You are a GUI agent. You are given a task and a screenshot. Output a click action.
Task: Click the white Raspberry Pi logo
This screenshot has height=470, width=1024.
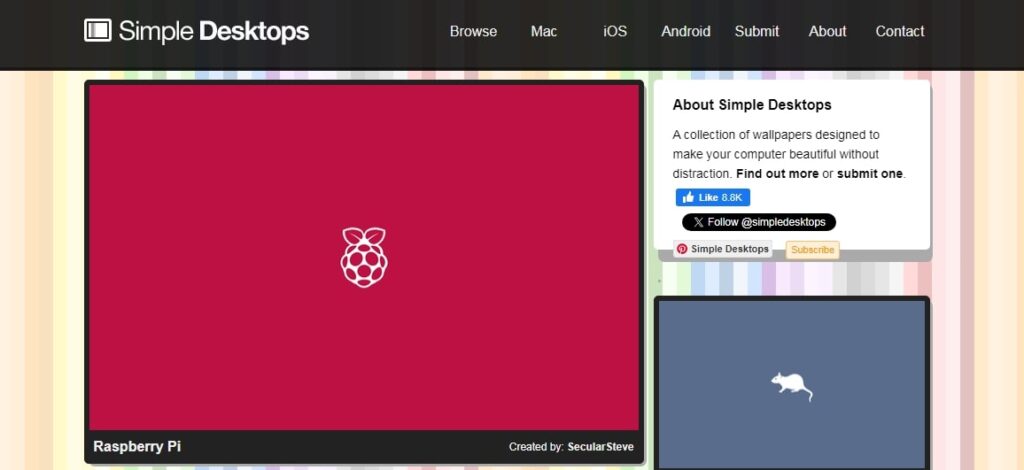pyautogui.click(x=364, y=257)
